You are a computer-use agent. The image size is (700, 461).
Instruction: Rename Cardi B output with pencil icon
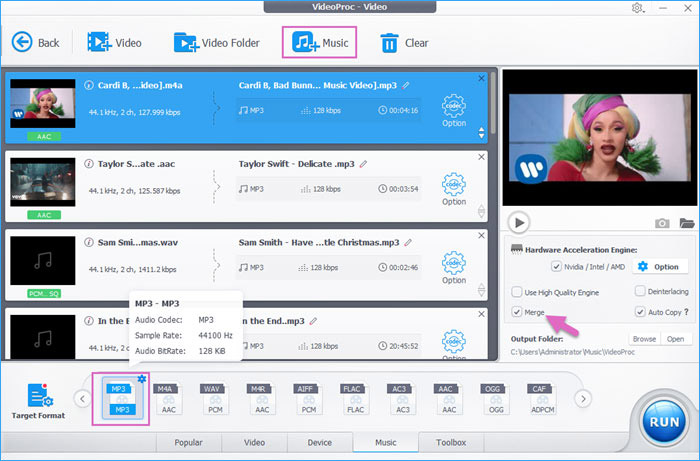[x=405, y=85]
